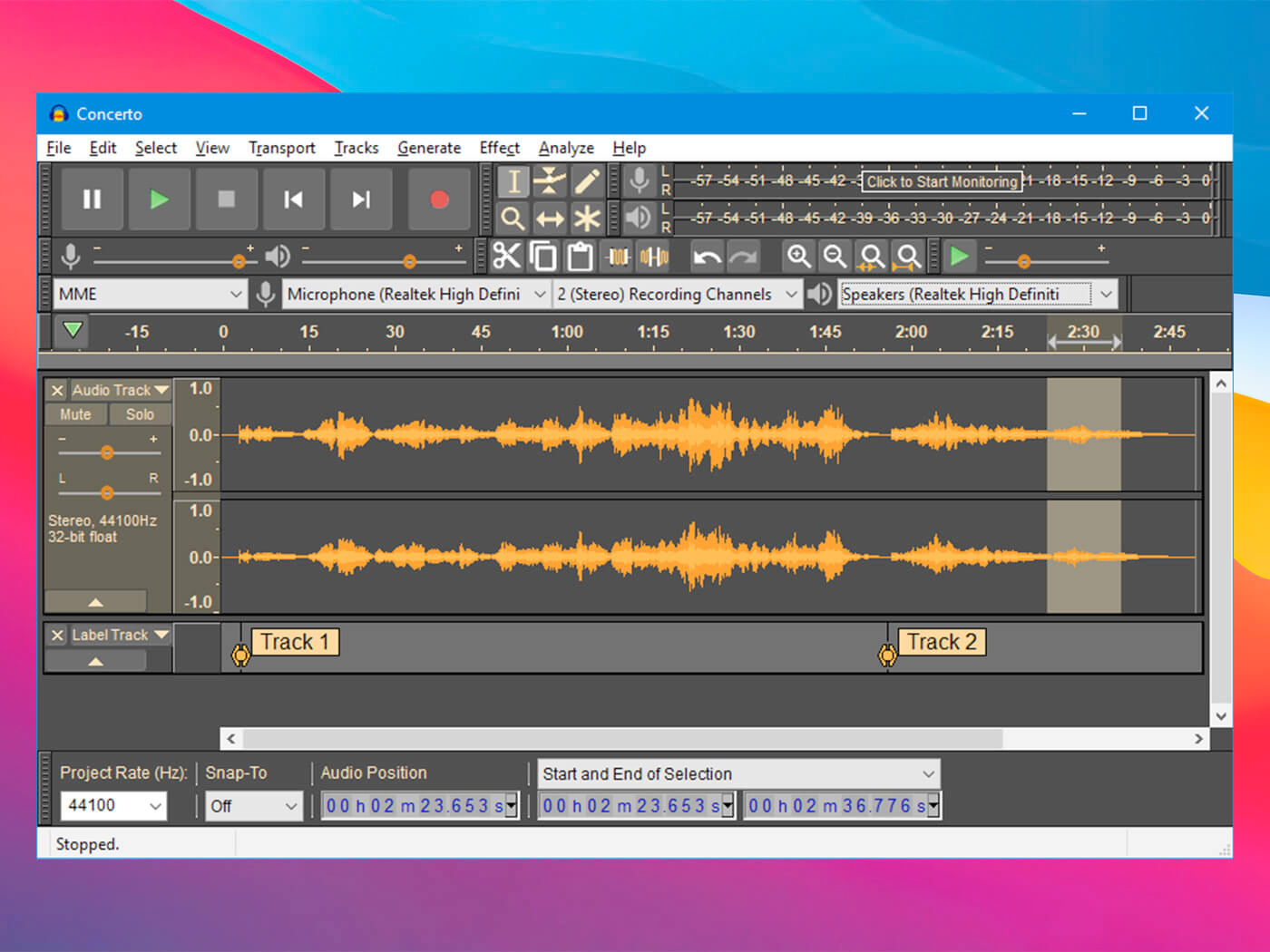This screenshot has width=1270, height=952.
Task: Solo the Audio Track
Action: [x=140, y=414]
